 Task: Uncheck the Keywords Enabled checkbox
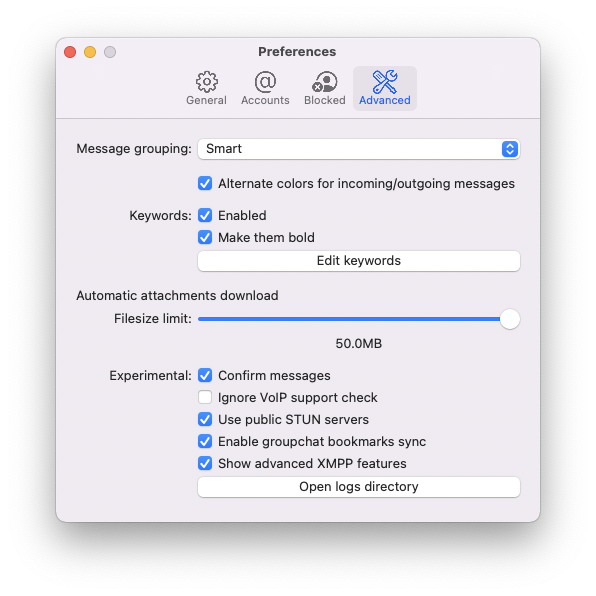pyautogui.click(x=205, y=215)
